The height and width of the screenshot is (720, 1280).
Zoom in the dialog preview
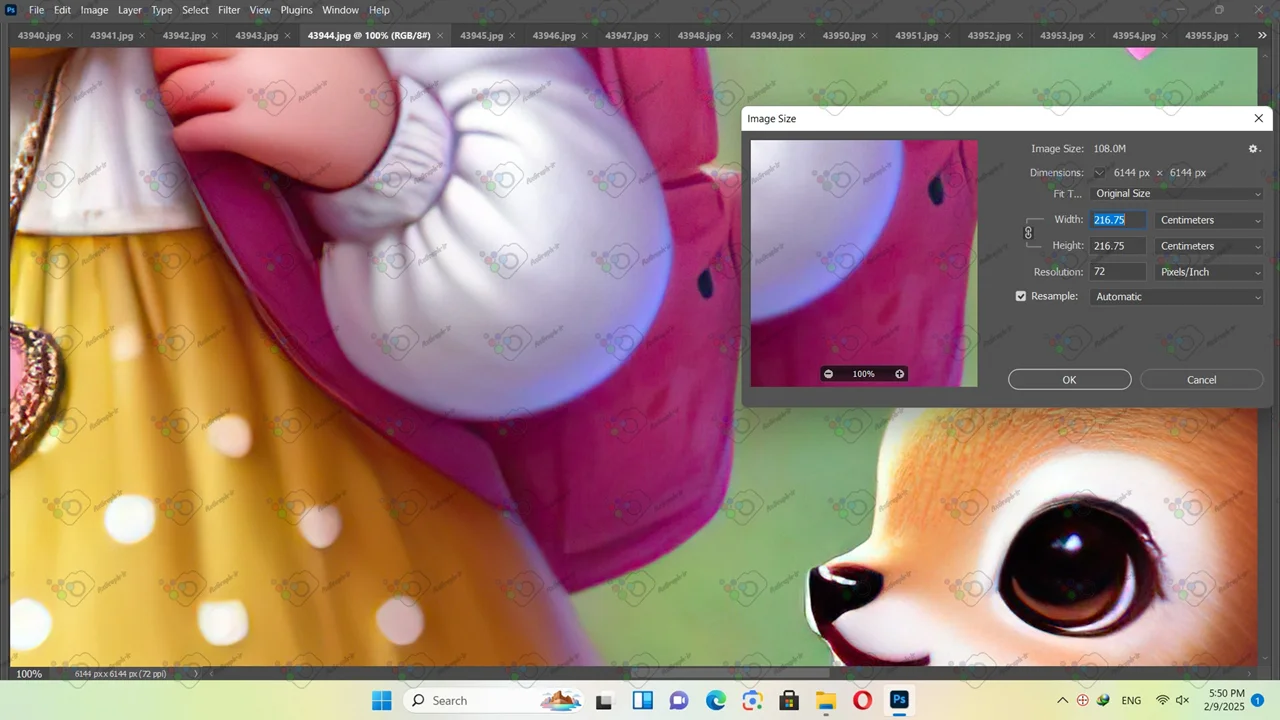point(899,374)
